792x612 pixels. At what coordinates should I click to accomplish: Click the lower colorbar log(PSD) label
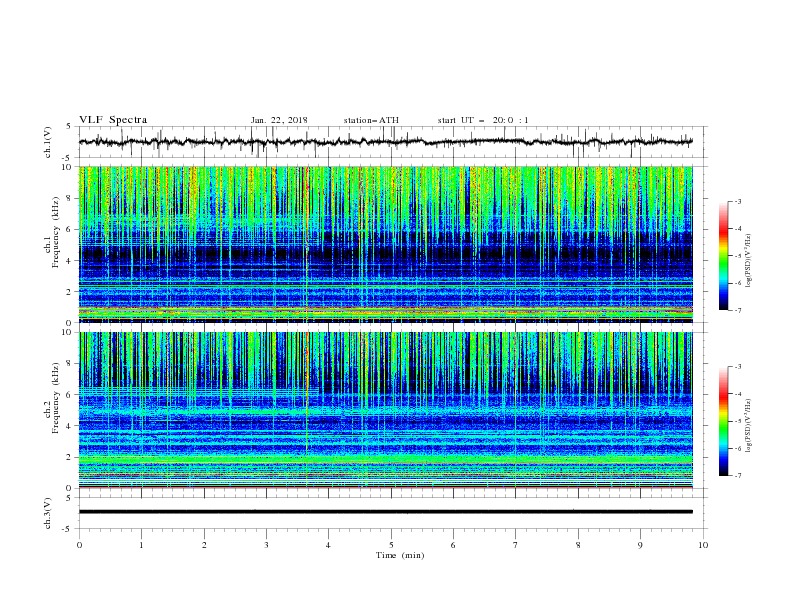[749, 425]
